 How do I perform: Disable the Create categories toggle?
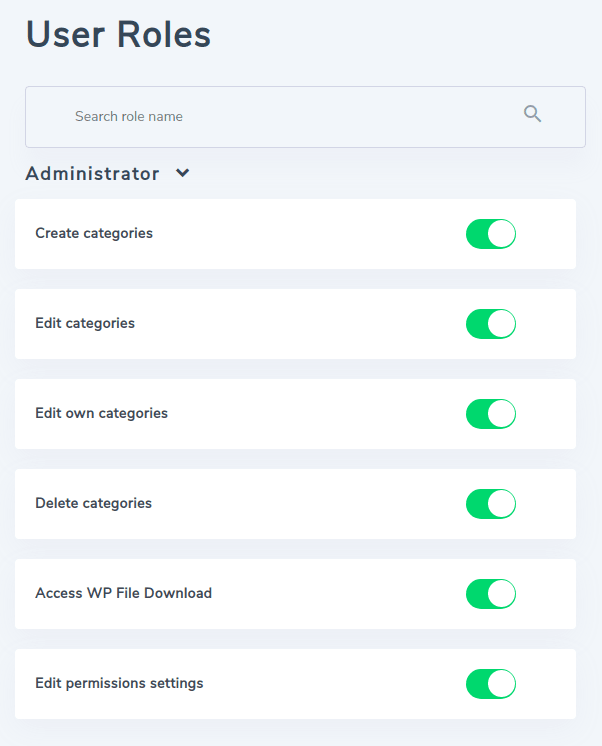[490, 234]
